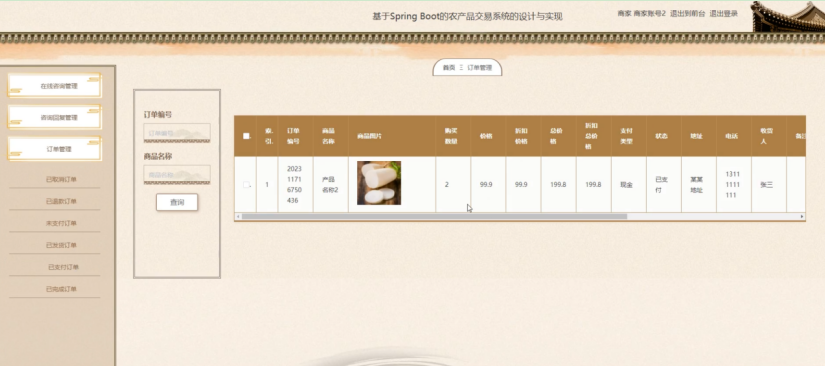Go to 已支付订单 submenu
825x366 pixels.
63,267
